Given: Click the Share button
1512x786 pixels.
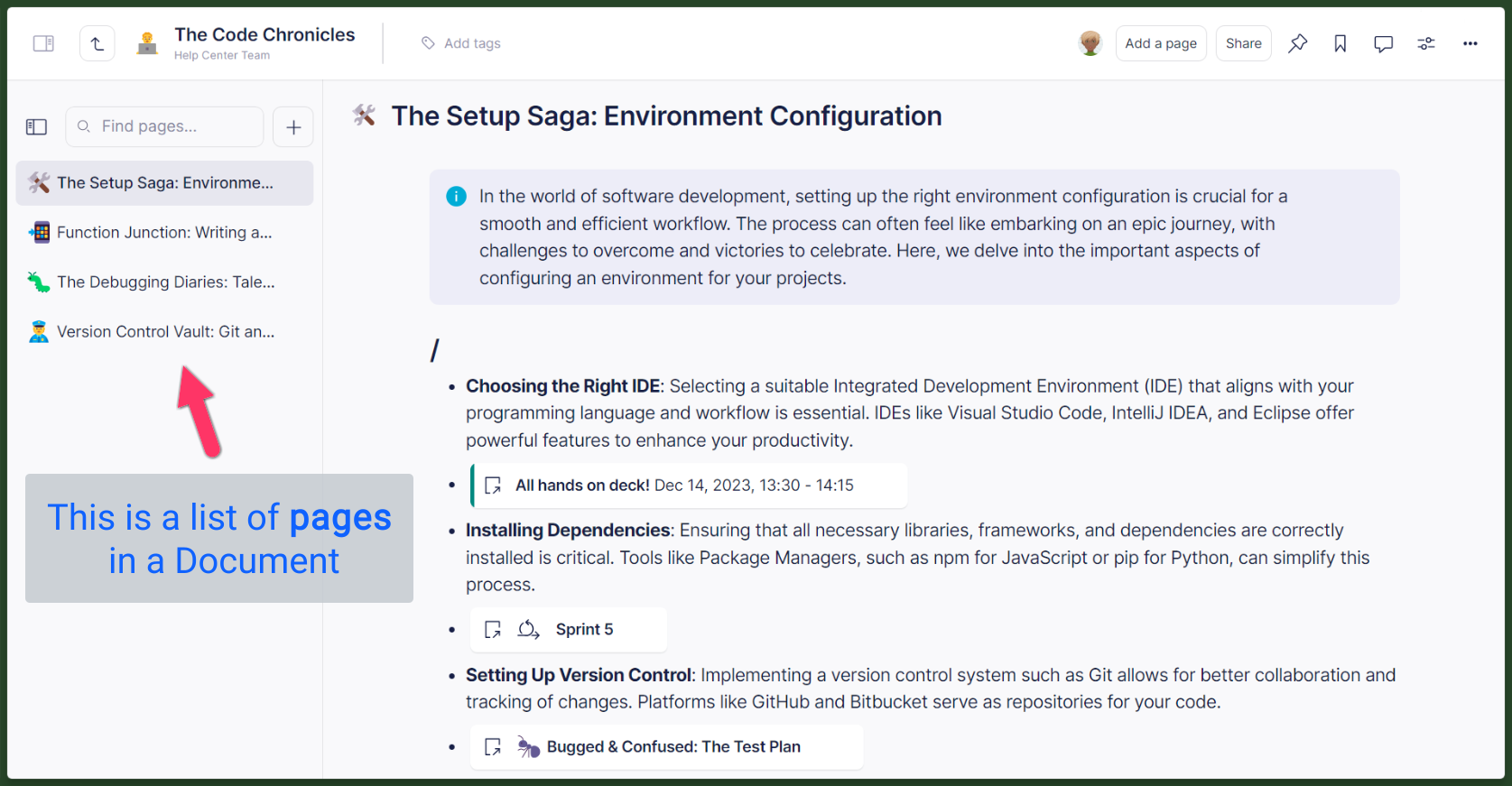Looking at the screenshot, I should pos(1243,43).
